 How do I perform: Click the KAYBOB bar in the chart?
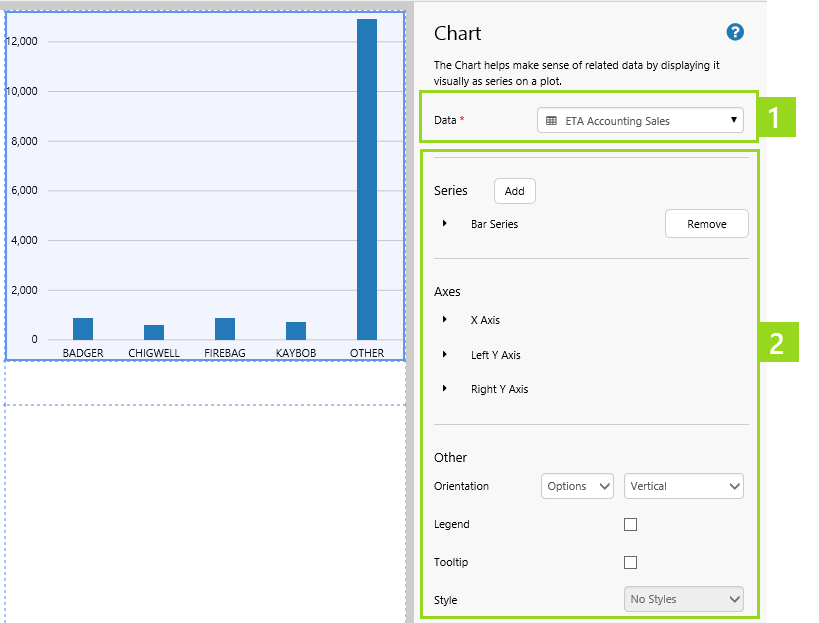pos(296,331)
